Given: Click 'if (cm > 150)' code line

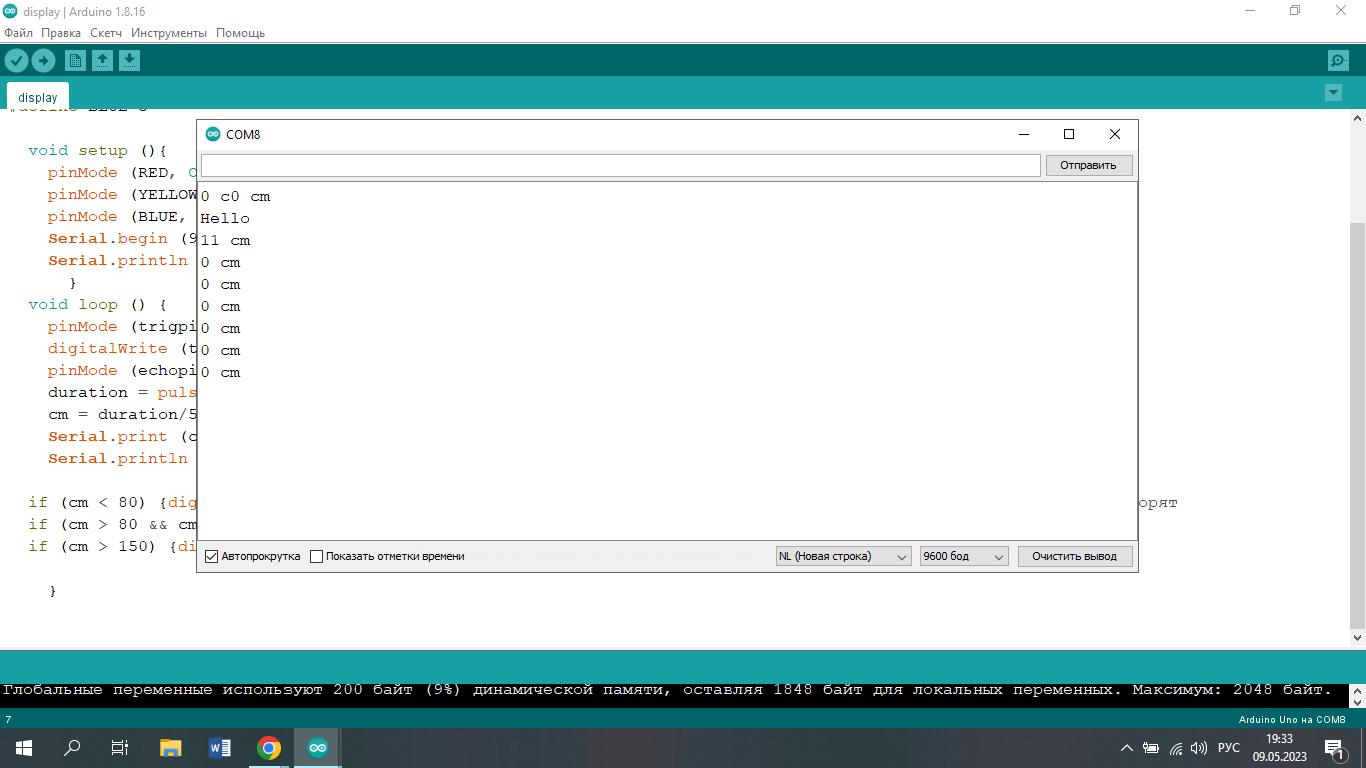Looking at the screenshot, I should [110, 546].
